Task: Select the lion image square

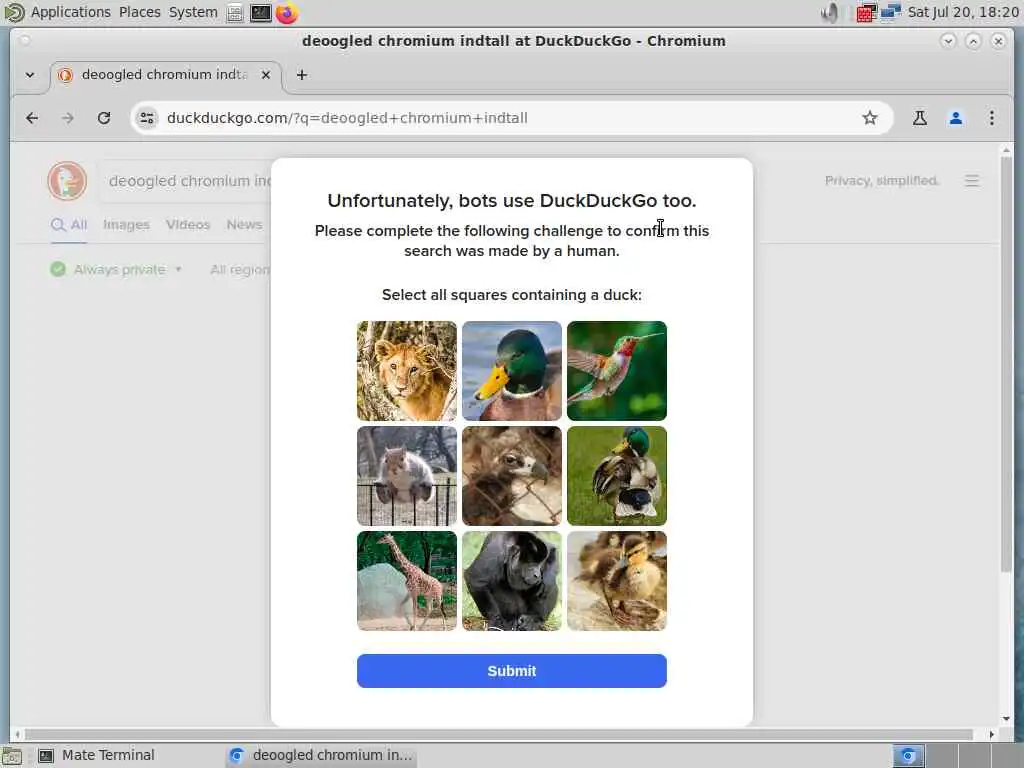Action: tap(407, 371)
